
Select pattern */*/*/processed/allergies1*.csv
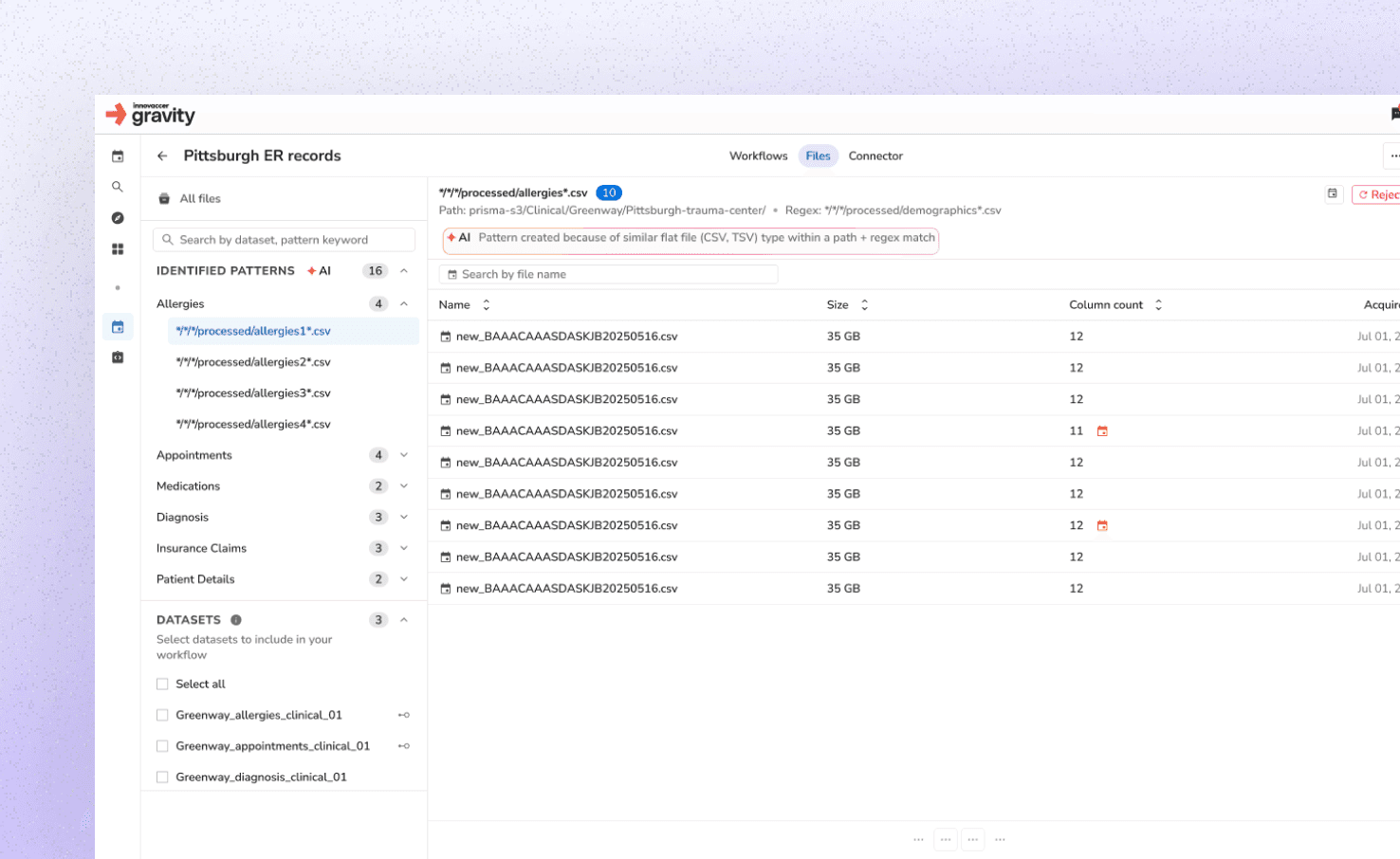[x=293, y=332]
